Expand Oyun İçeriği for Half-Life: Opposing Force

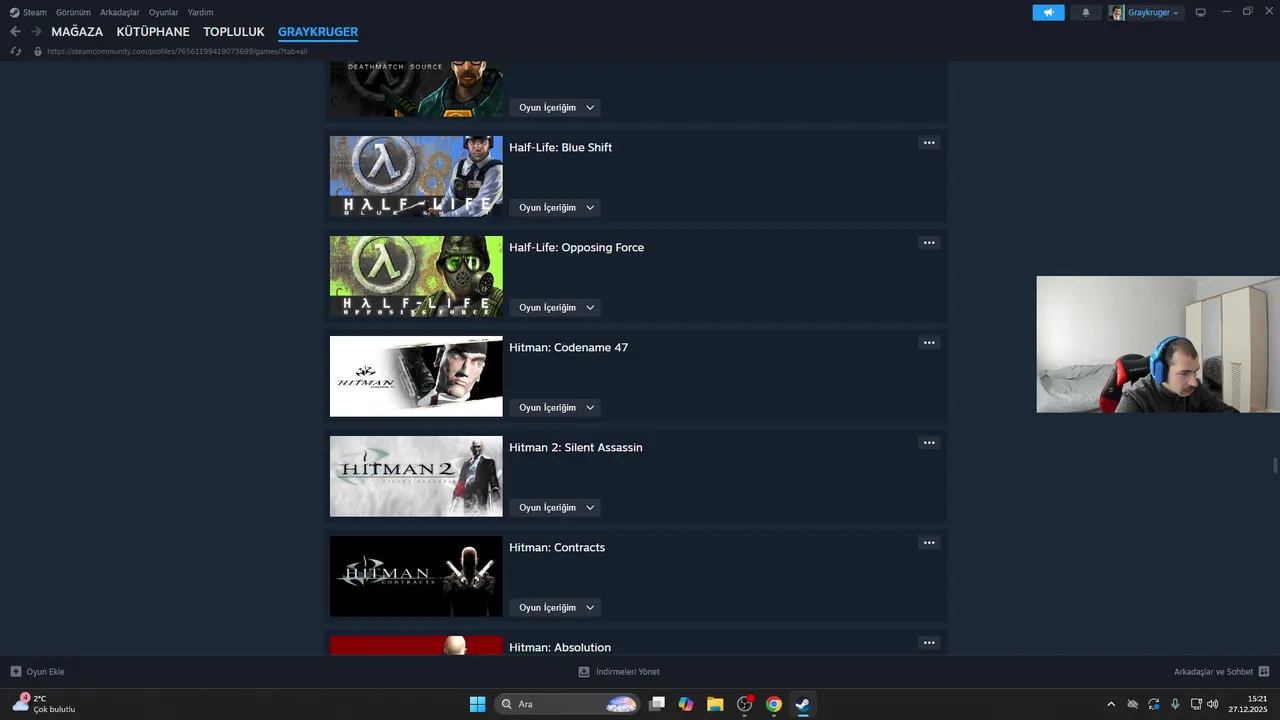point(555,308)
